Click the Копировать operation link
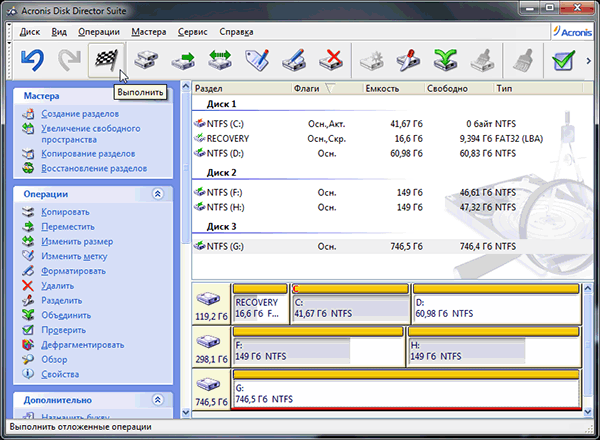Image resolution: width=600 pixels, height=440 pixels. [x=65, y=212]
